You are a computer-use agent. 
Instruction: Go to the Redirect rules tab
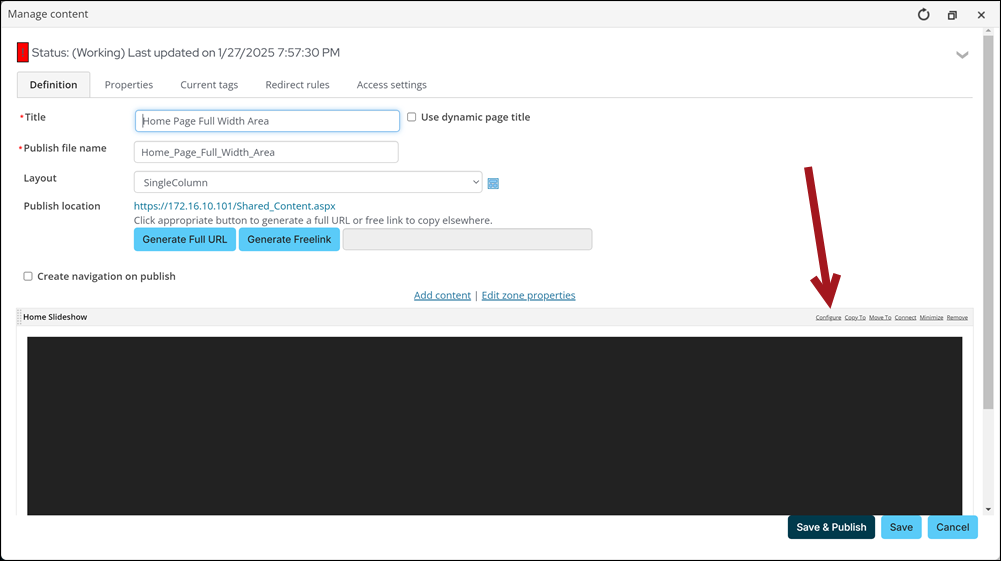point(297,85)
